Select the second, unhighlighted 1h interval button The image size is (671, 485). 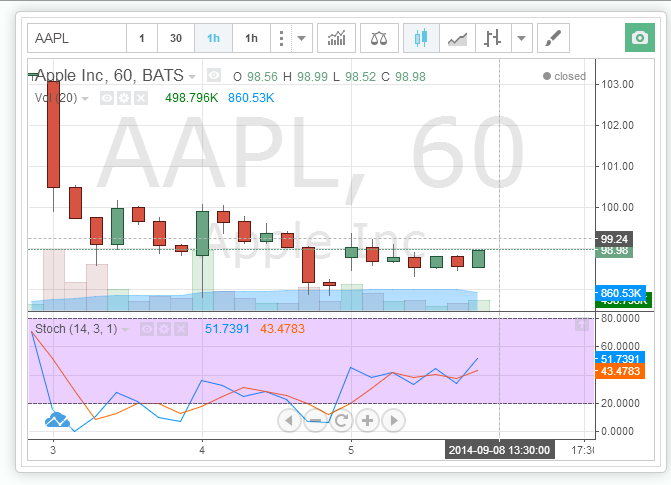251,38
